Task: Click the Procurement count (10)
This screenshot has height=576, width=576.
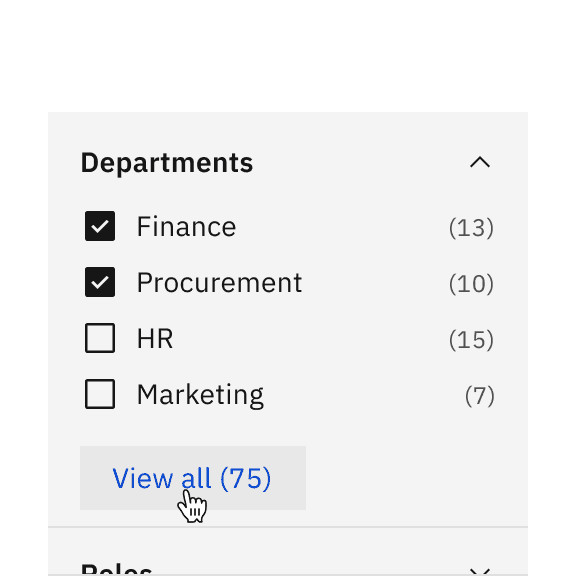Action: click(x=471, y=284)
